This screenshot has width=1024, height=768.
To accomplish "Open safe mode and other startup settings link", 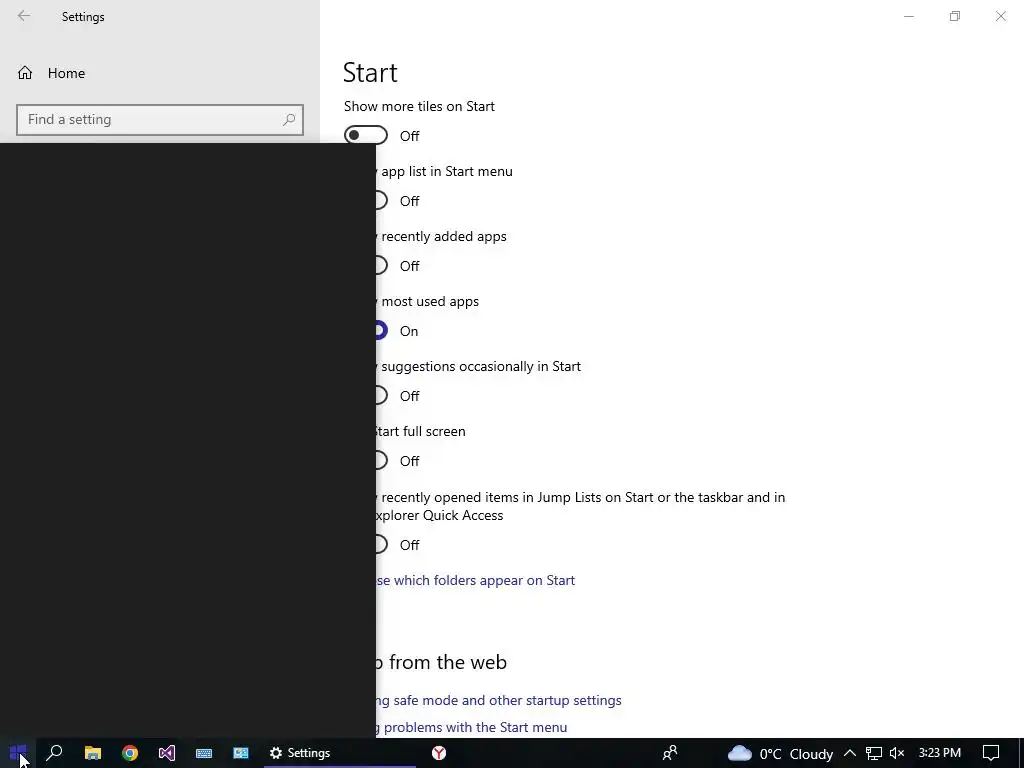I will tap(499, 700).
